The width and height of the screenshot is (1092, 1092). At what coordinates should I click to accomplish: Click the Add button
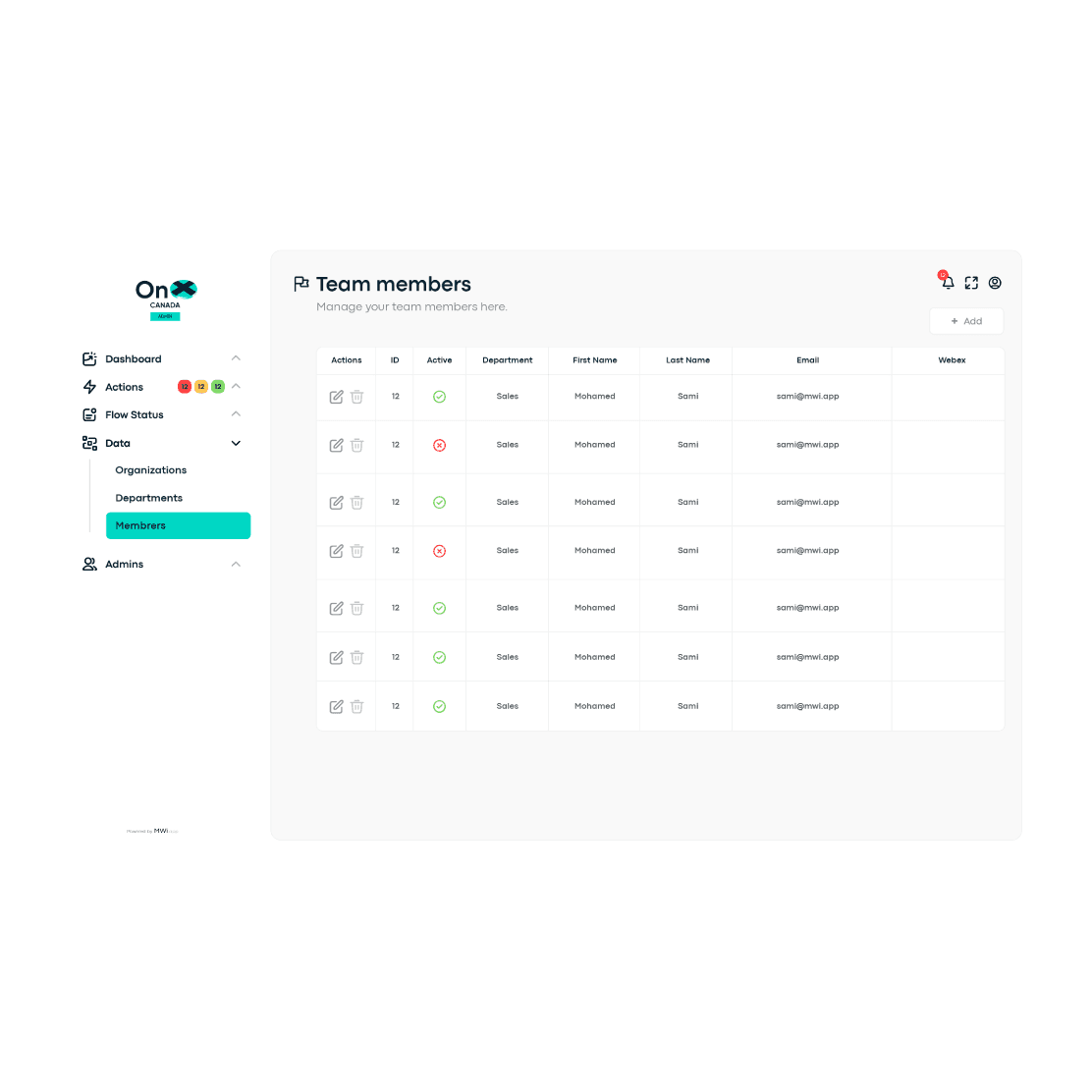pyautogui.click(x=966, y=321)
